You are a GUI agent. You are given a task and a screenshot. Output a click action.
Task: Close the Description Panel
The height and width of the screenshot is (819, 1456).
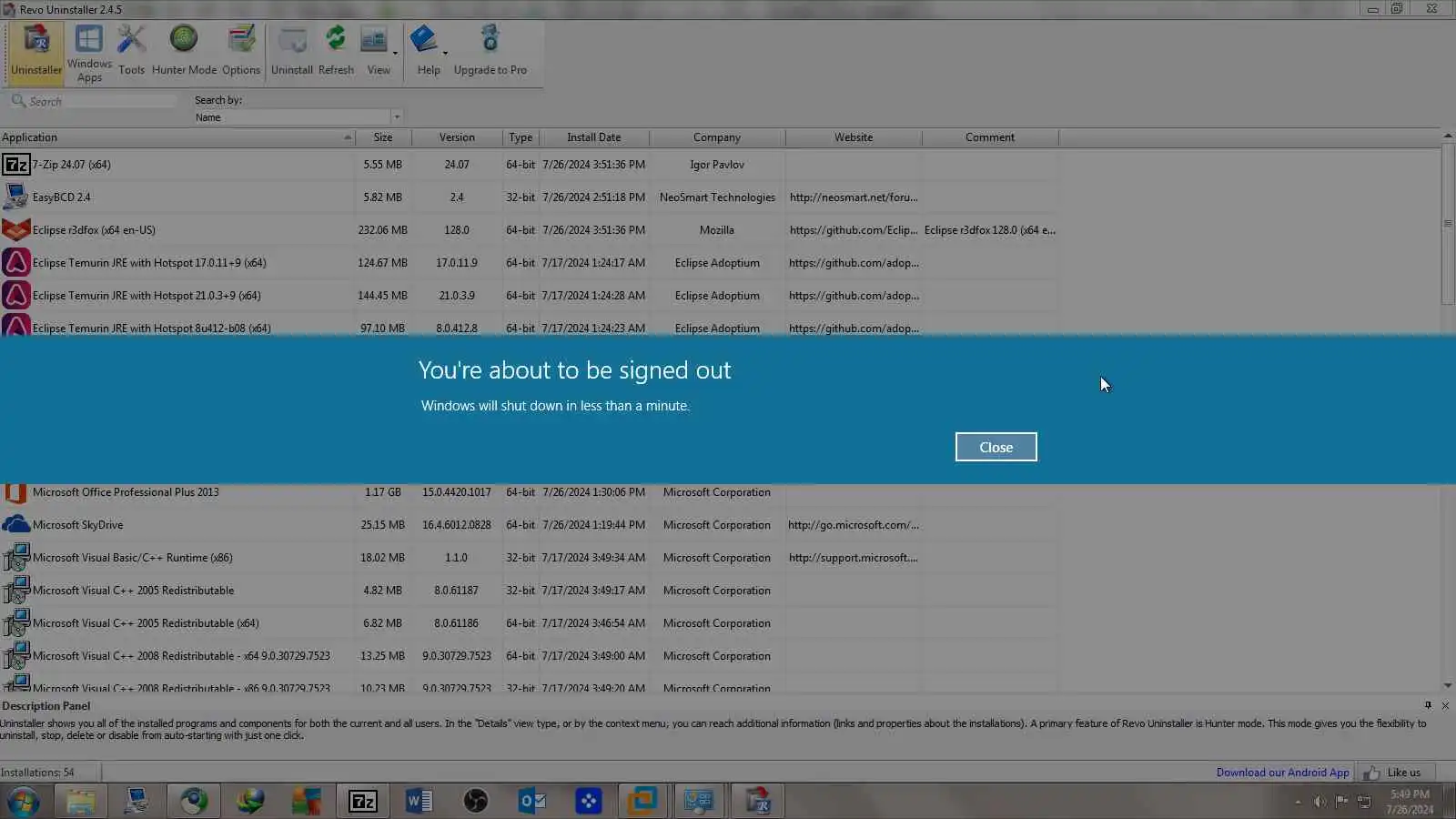click(x=1445, y=705)
